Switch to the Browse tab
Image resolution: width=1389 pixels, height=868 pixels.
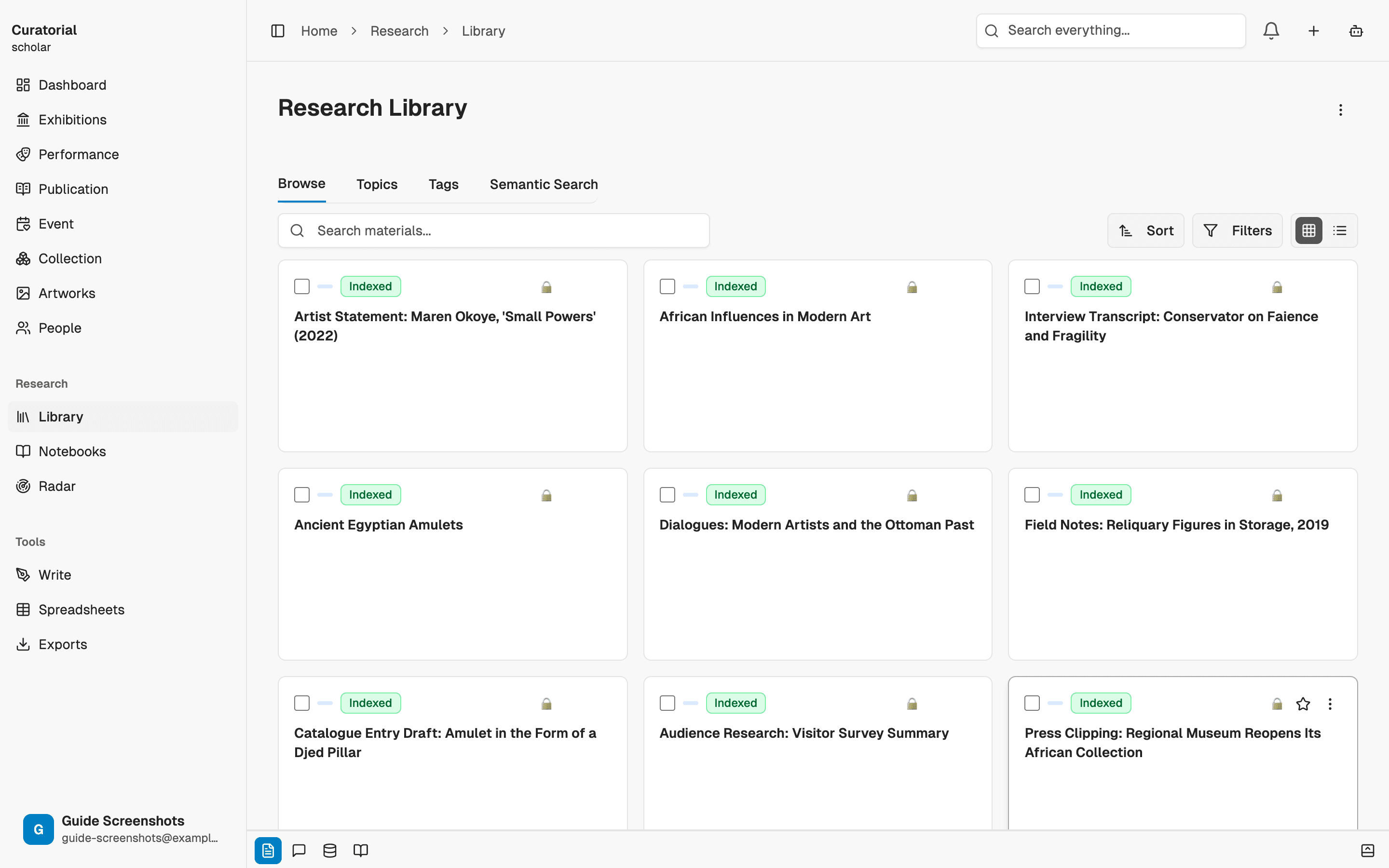pos(301,184)
